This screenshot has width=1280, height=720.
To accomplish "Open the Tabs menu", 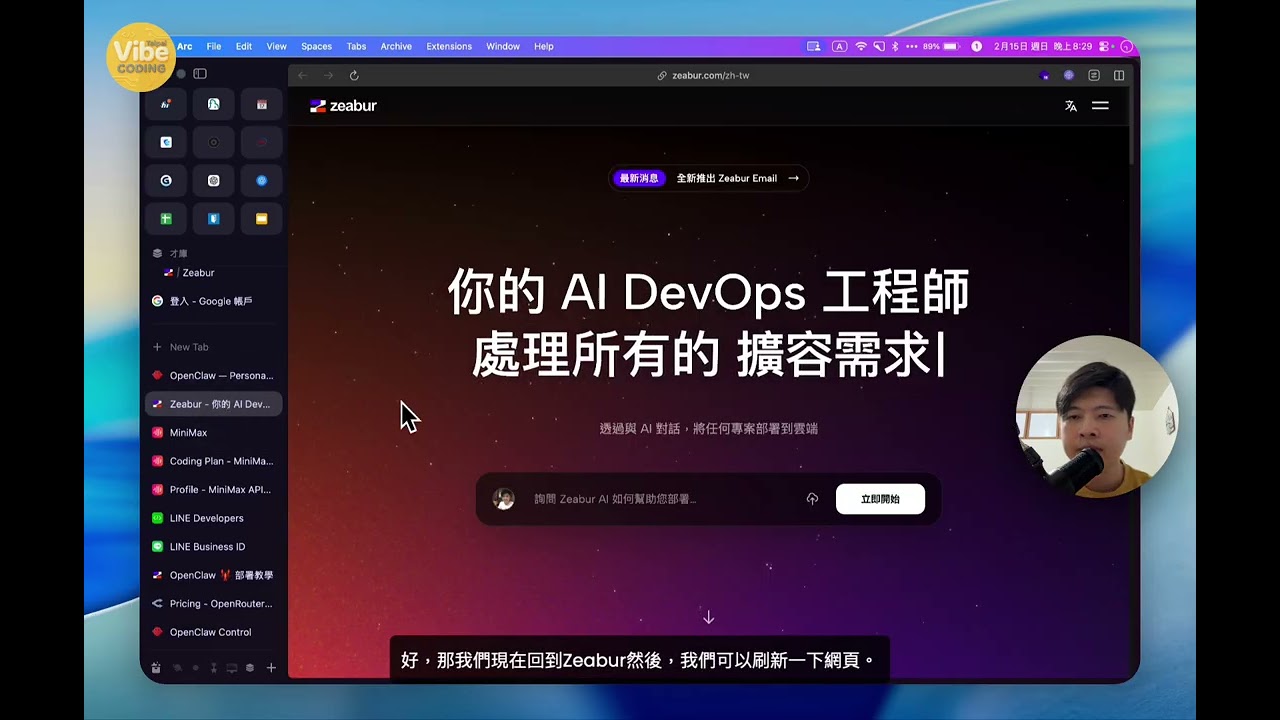I will tap(356, 46).
